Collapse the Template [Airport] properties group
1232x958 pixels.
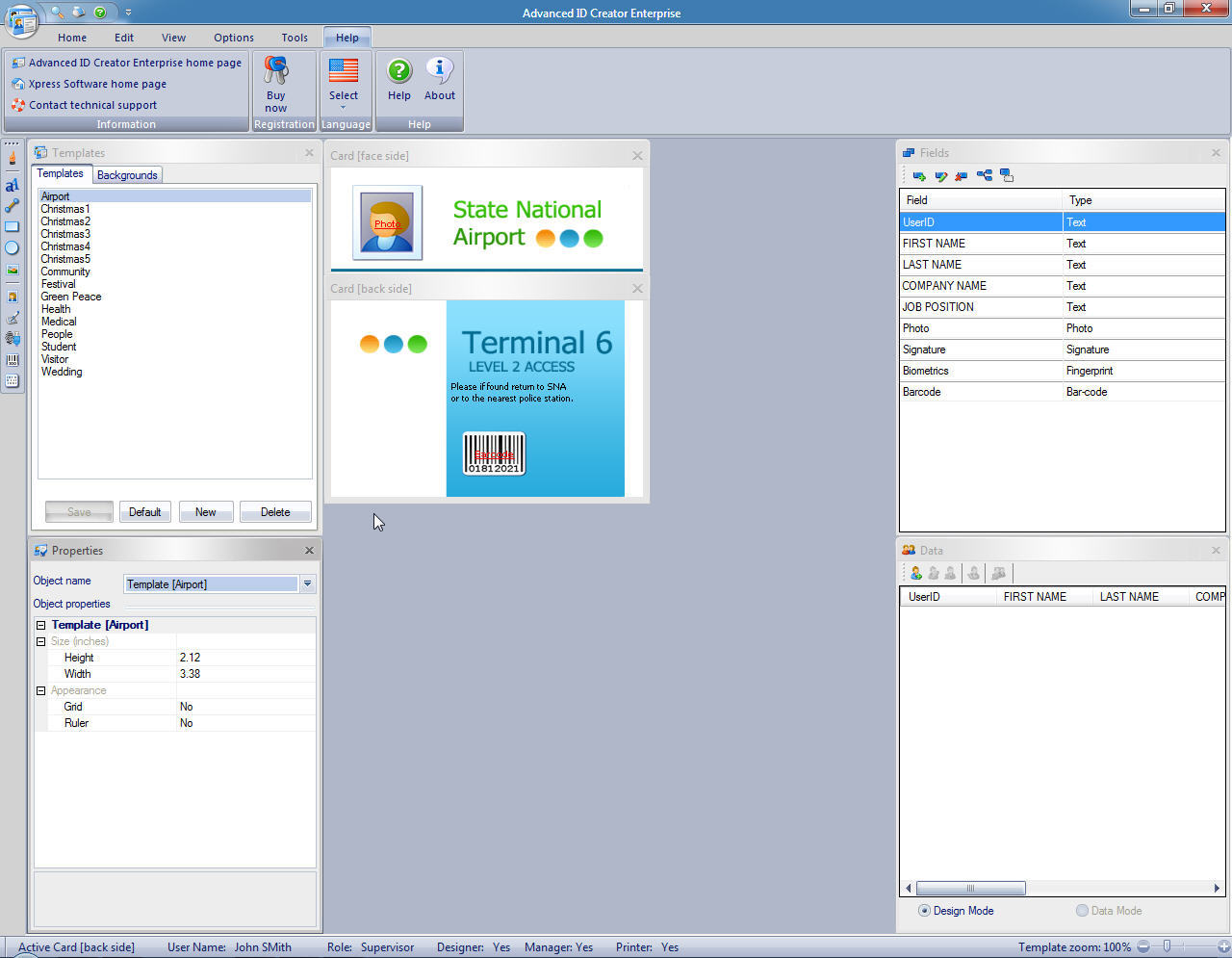41,625
